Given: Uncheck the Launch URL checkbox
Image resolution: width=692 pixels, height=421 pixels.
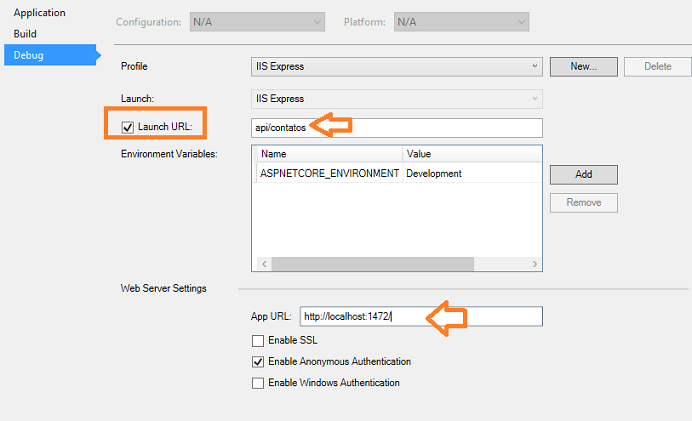Looking at the screenshot, I should pyautogui.click(x=128, y=128).
